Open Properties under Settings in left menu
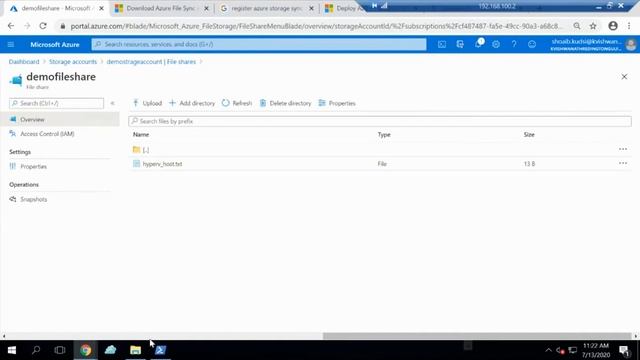The width and height of the screenshot is (640, 360). [33, 167]
